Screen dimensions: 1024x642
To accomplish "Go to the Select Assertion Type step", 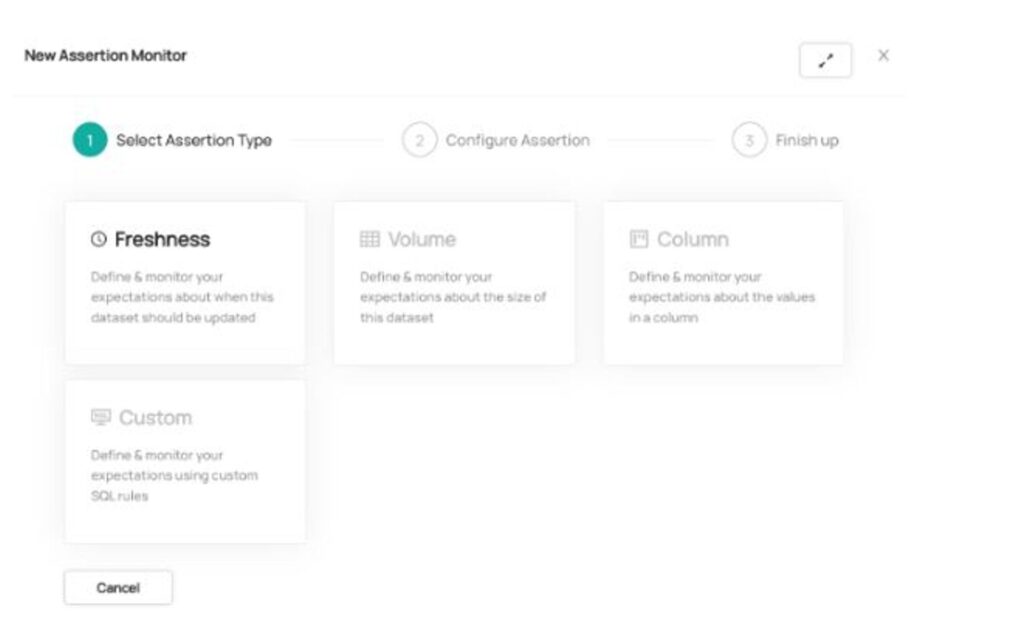I will [193, 141].
